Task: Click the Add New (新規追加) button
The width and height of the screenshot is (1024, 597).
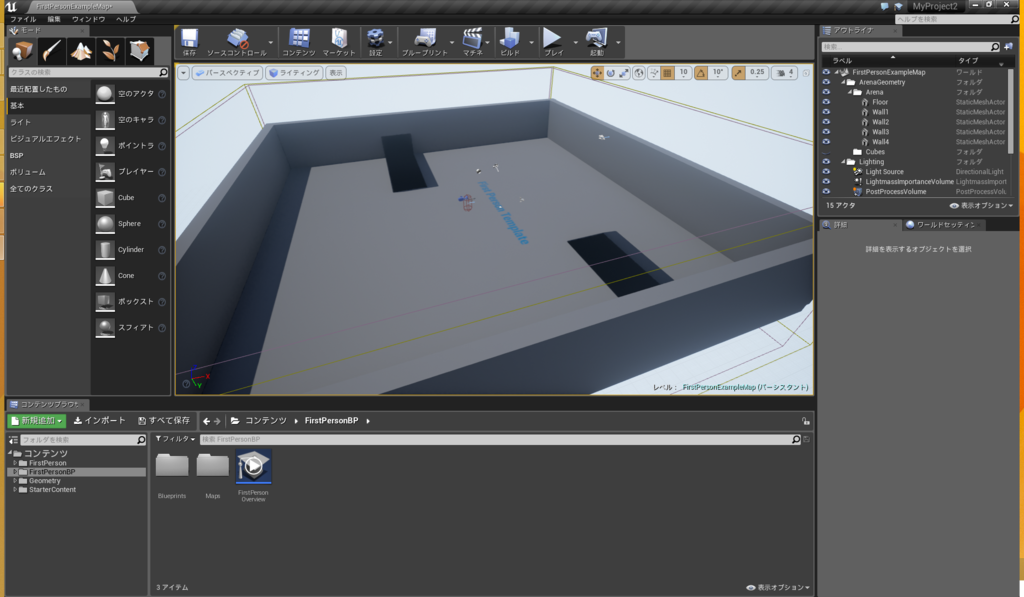Action: (x=37, y=421)
